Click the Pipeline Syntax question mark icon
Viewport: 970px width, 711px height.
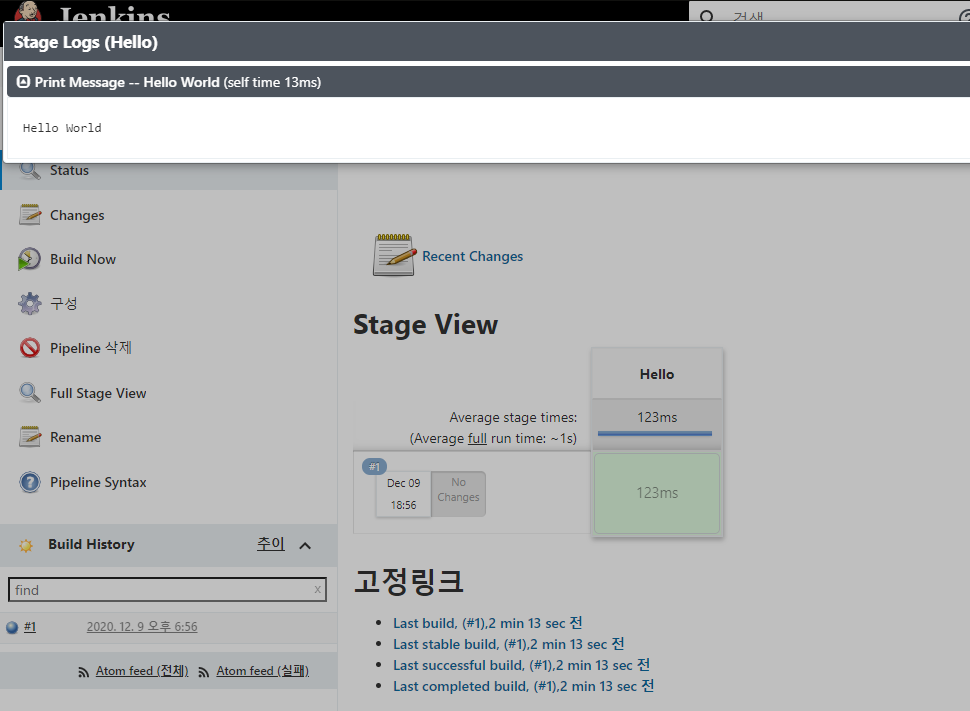pyautogui.click(x=30, y=482)
